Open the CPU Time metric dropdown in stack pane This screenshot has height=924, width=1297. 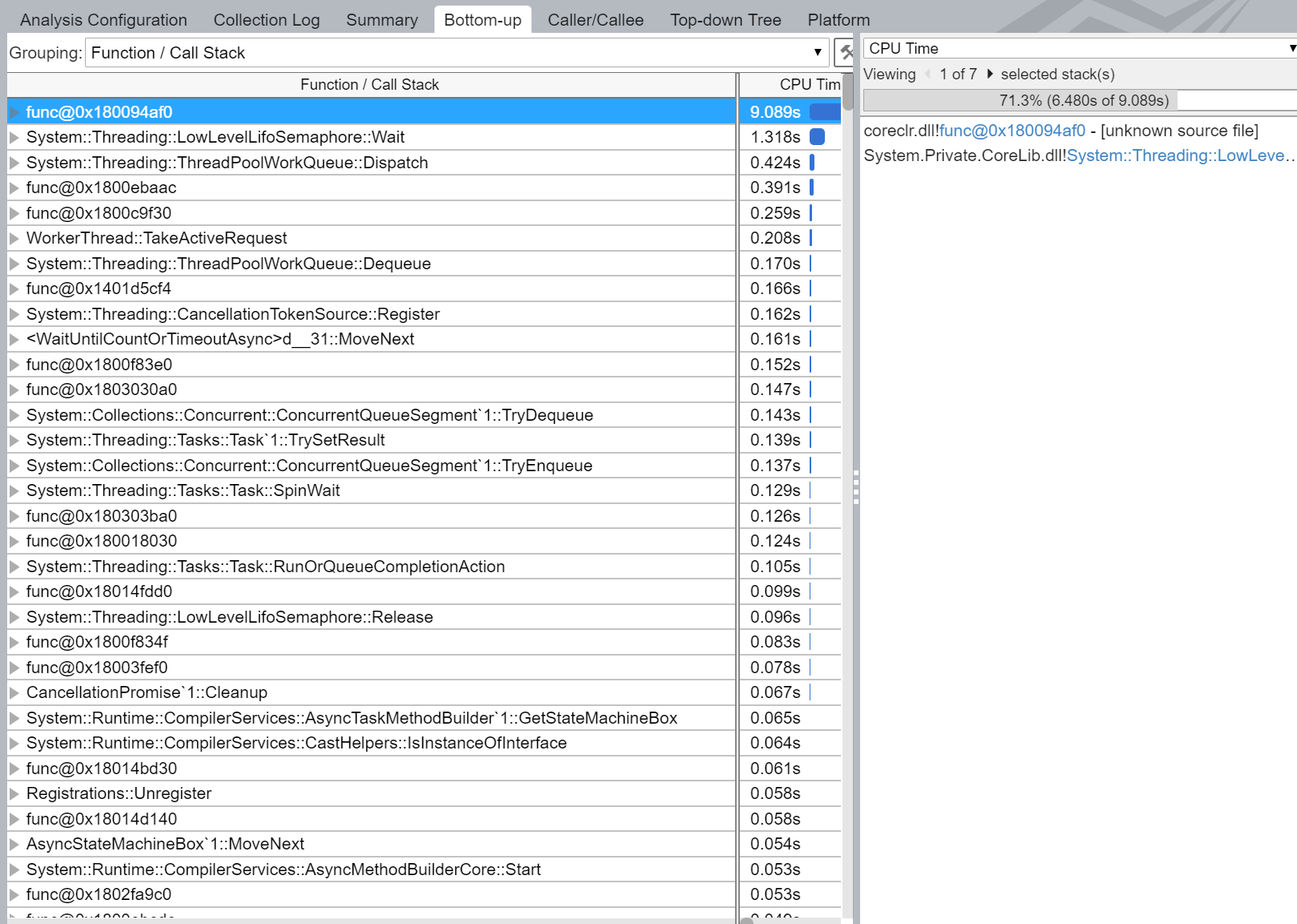click(1287, 47)
